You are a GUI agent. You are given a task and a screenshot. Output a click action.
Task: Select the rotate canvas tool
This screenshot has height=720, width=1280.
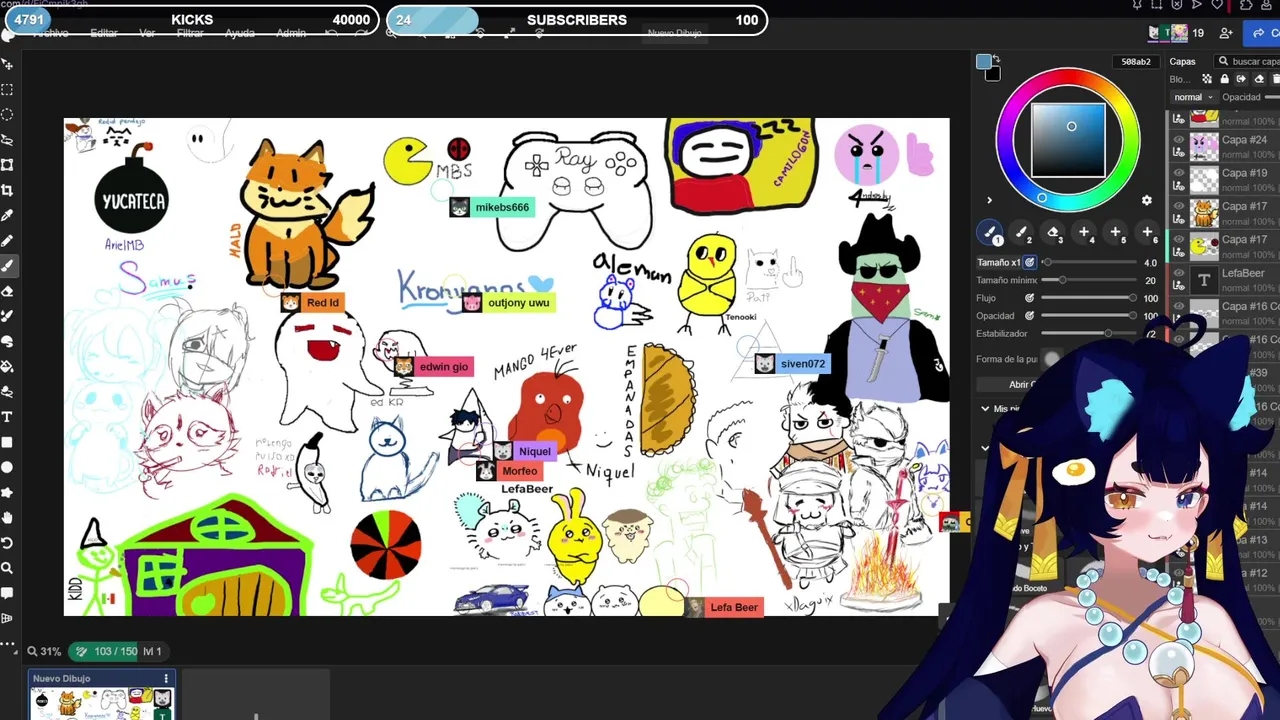coord(7,543)
